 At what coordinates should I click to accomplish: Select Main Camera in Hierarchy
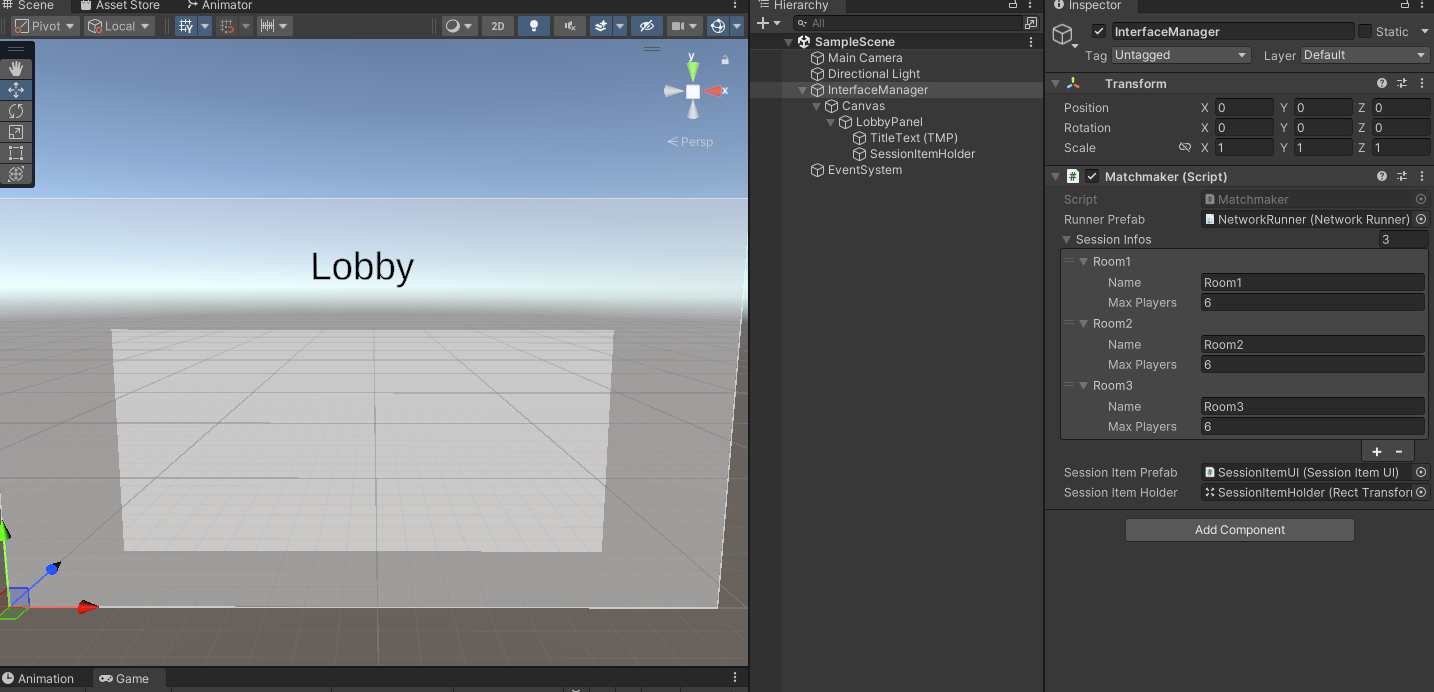click(865, 58)
